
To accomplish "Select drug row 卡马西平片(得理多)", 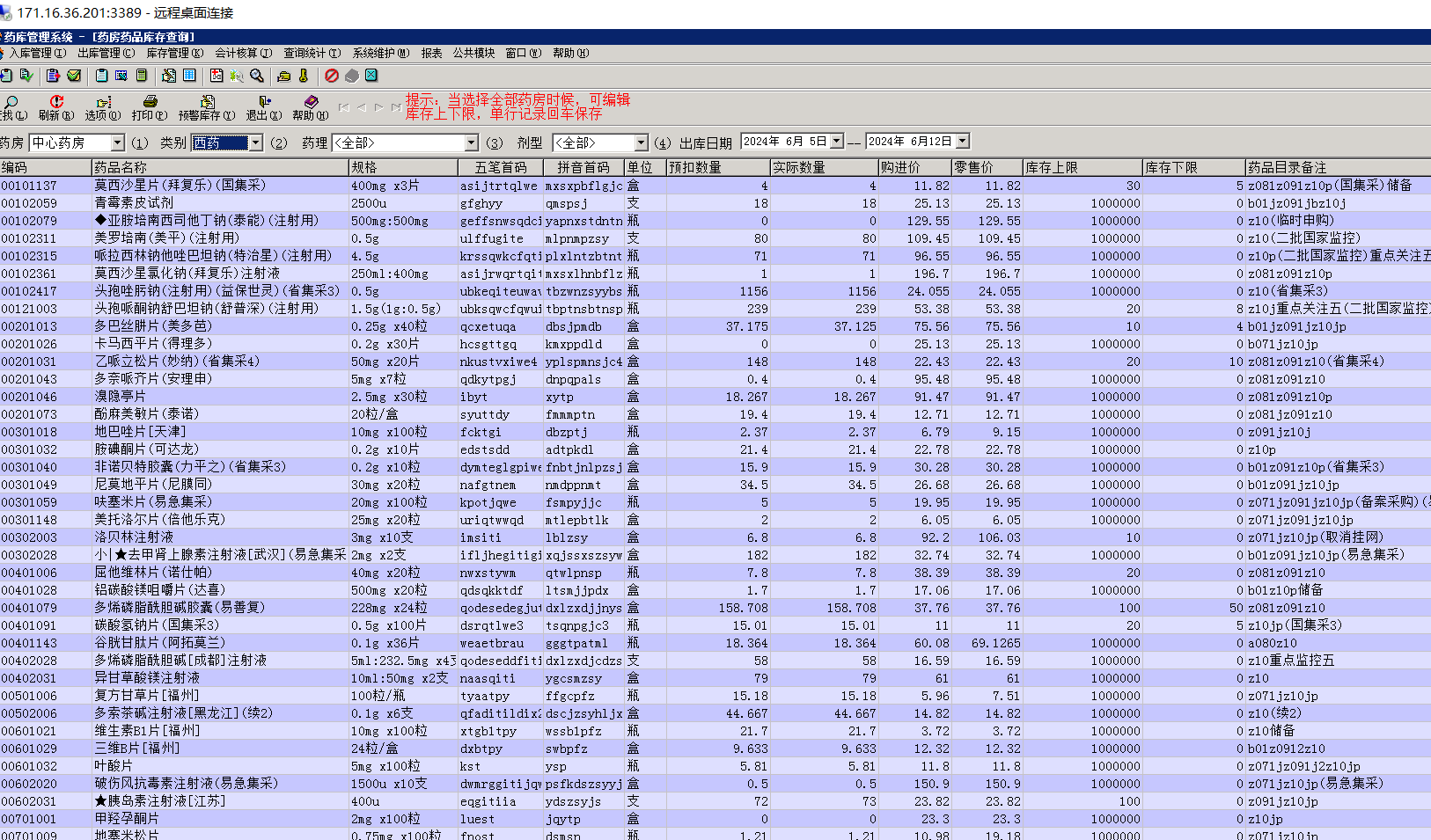I will (715, 344).
